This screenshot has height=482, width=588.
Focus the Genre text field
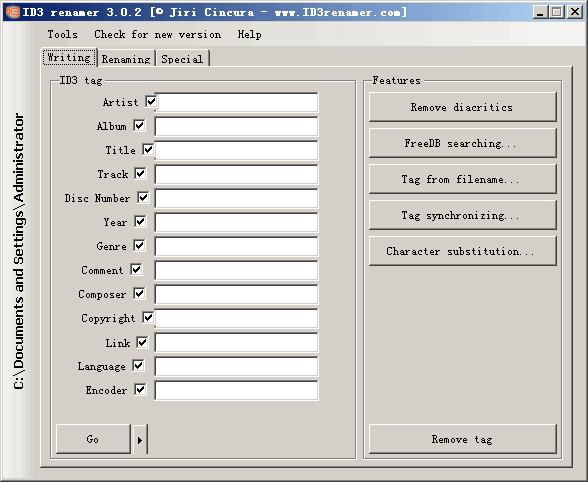pos(236,246)
